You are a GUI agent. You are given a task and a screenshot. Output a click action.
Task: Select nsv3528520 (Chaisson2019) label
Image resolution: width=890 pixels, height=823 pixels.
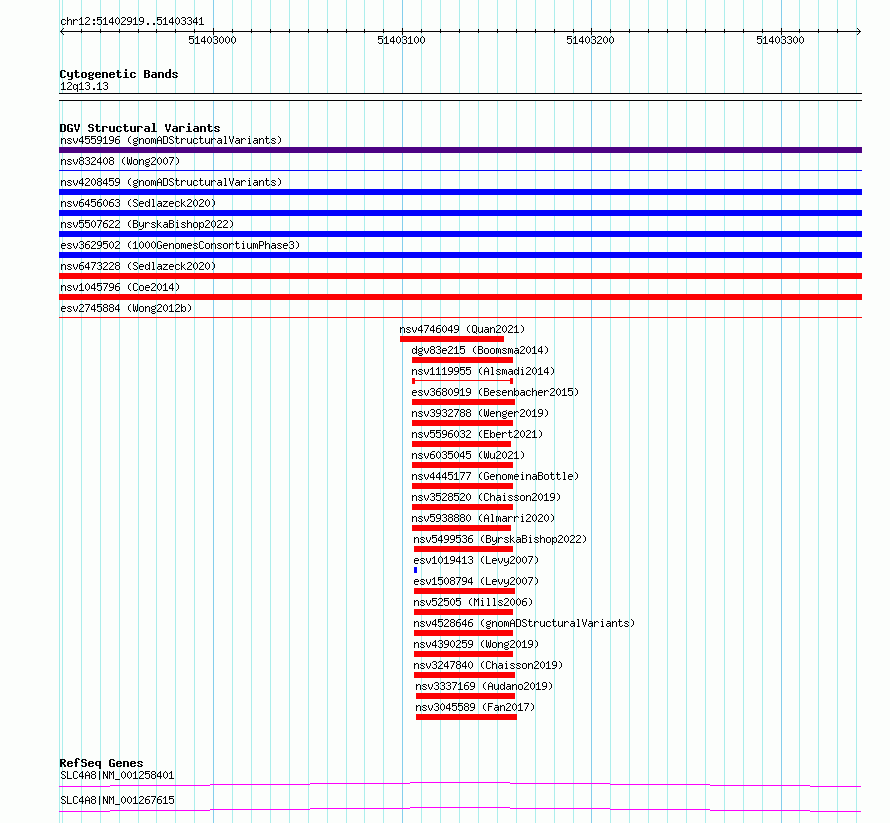[486, 497]
